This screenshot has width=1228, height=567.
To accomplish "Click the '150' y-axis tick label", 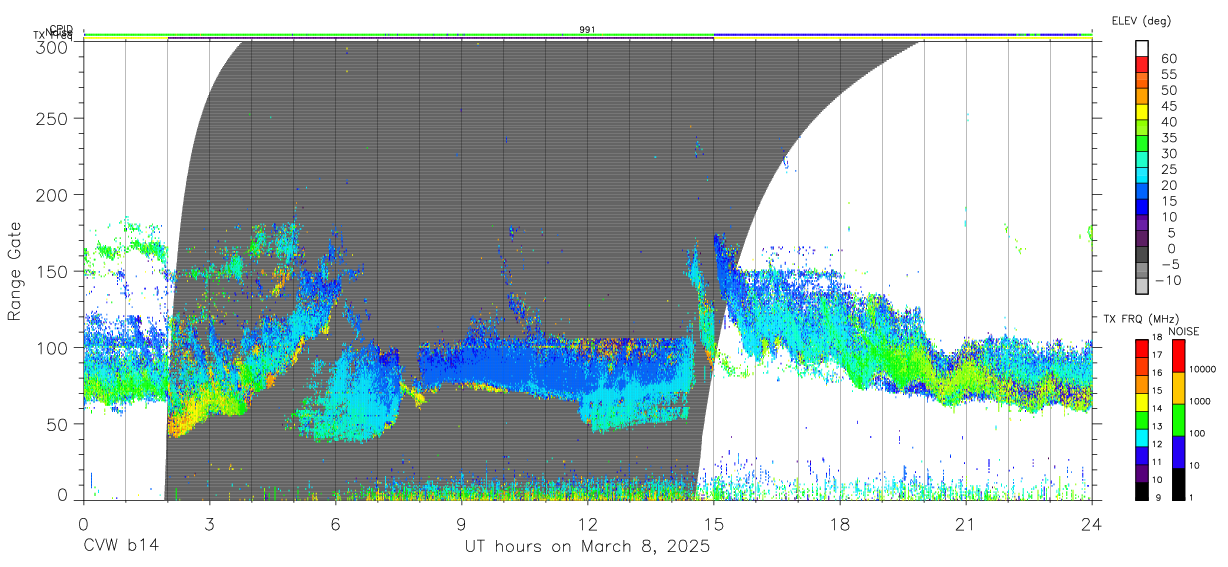I will click(x=52, y=271).
